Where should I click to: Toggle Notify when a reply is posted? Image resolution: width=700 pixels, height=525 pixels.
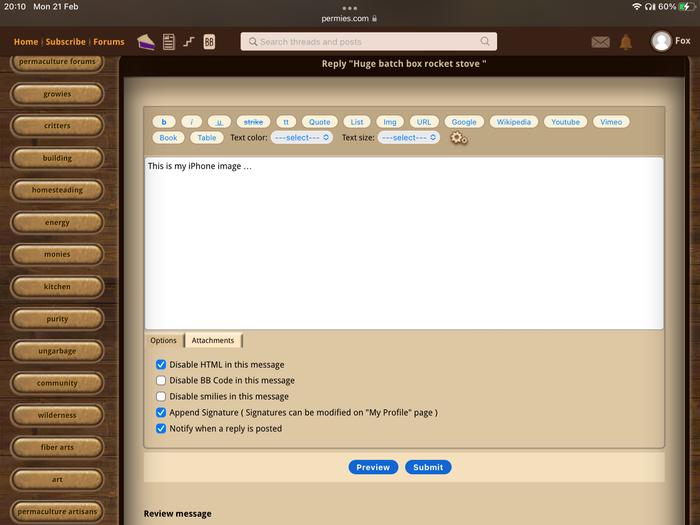click(161, 429)
